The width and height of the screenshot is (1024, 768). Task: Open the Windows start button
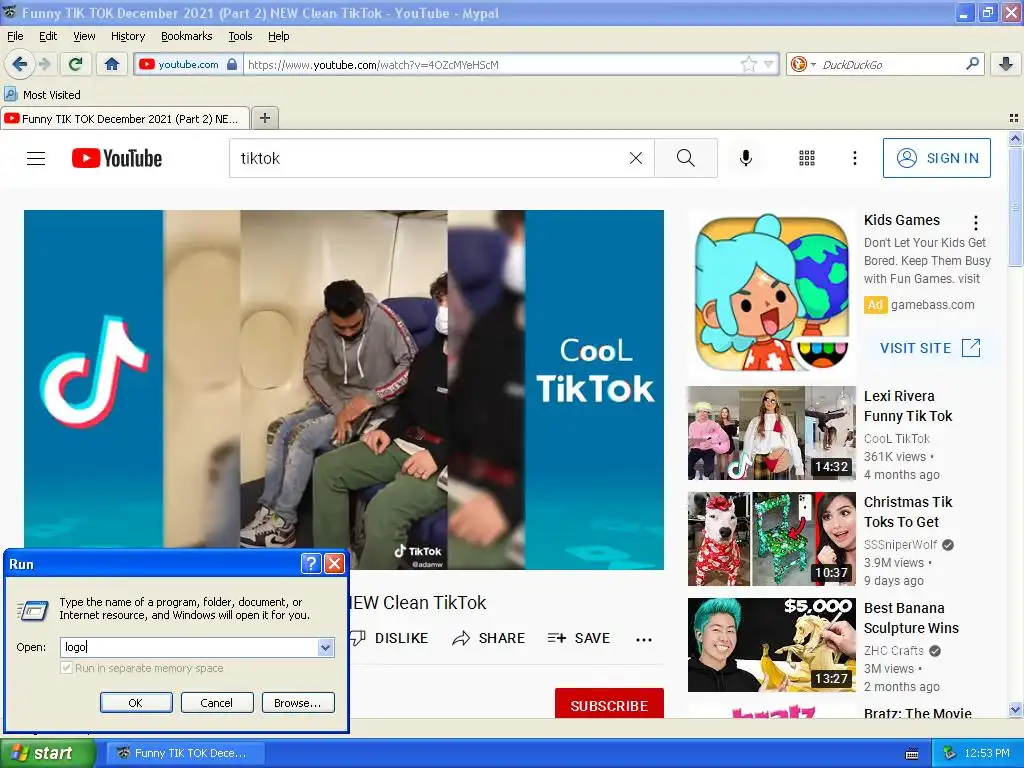(47, 753)
